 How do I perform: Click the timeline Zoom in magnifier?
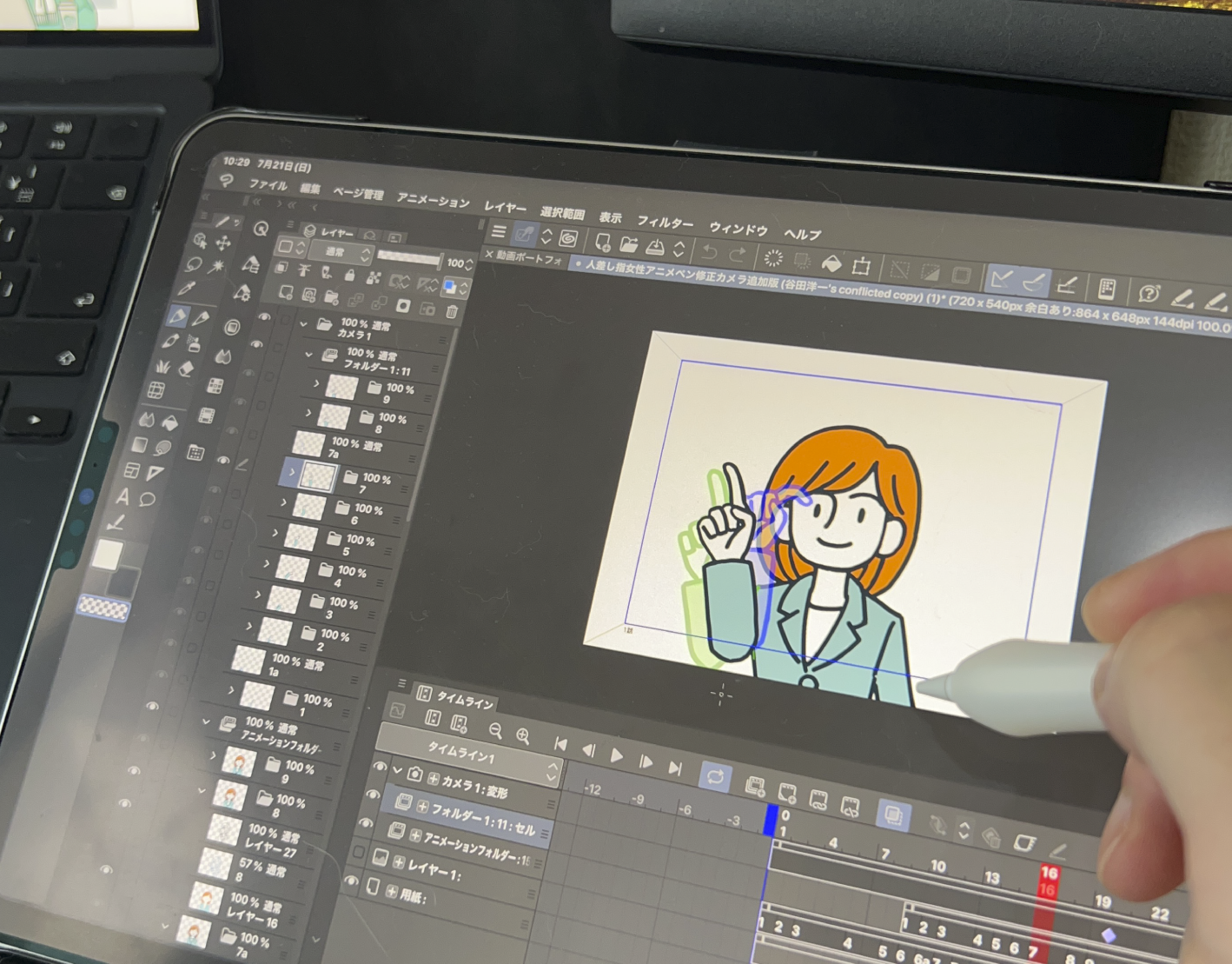[523, 736]
